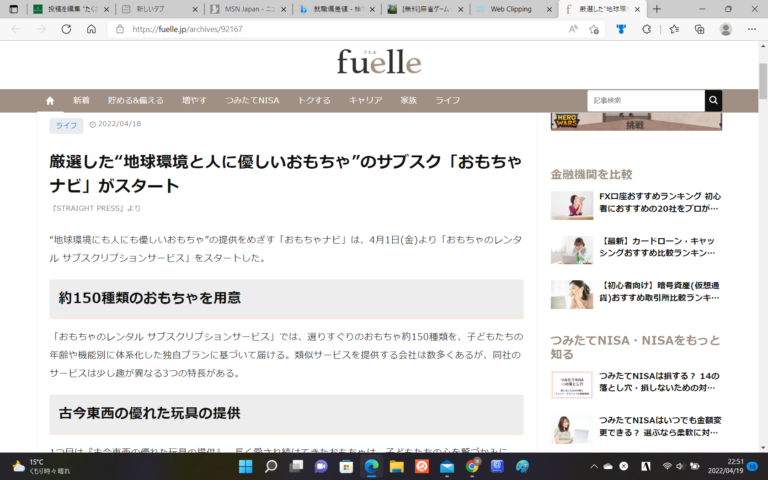Image resolution: width=768 pixels, height=480 pixels.
Task: Go to the browser home page
Action: pyautogui.click(x=91, y=29)
